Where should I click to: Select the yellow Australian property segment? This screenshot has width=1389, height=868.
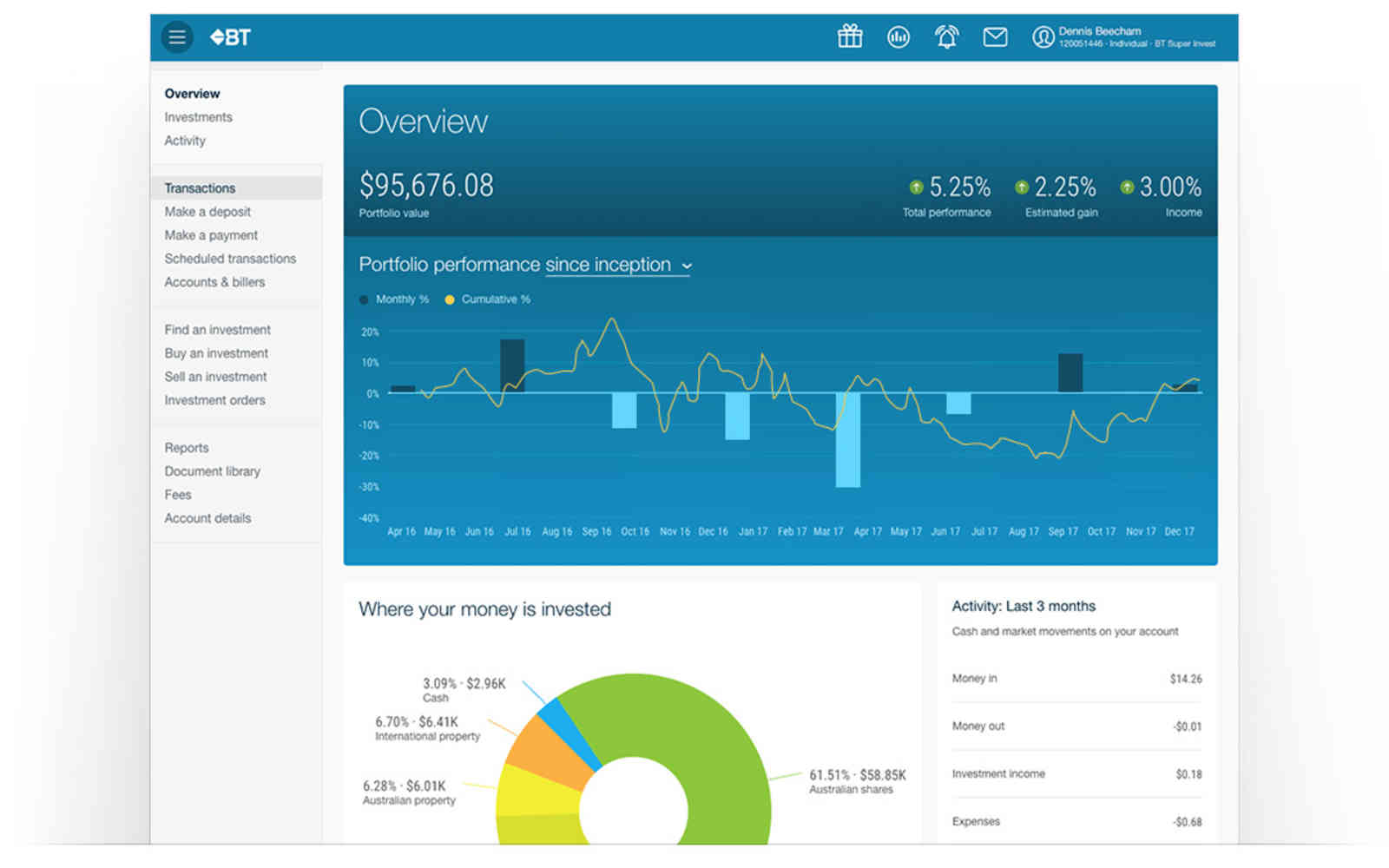(x=537, y=792)
